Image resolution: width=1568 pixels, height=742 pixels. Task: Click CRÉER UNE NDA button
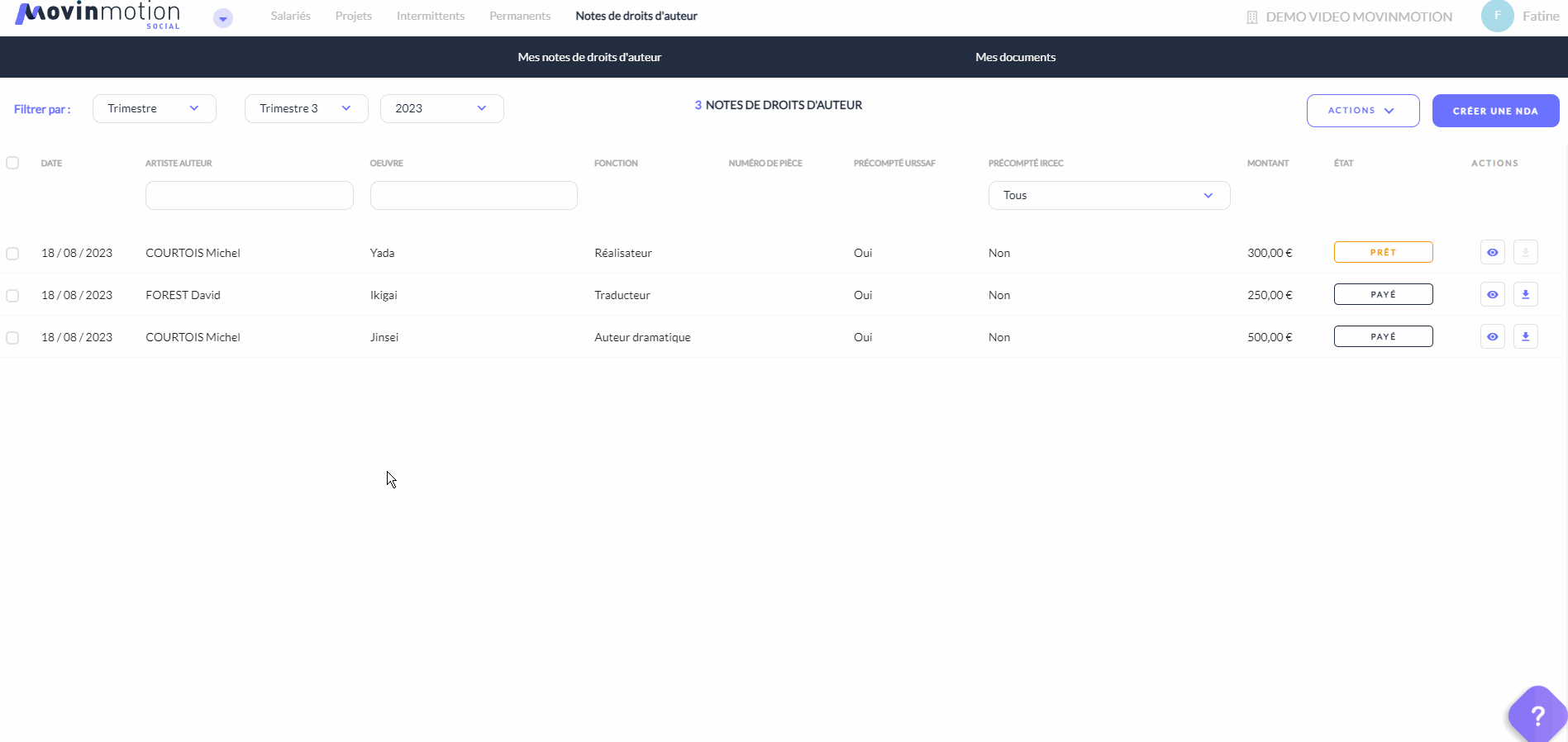[x=1495, y=111]
